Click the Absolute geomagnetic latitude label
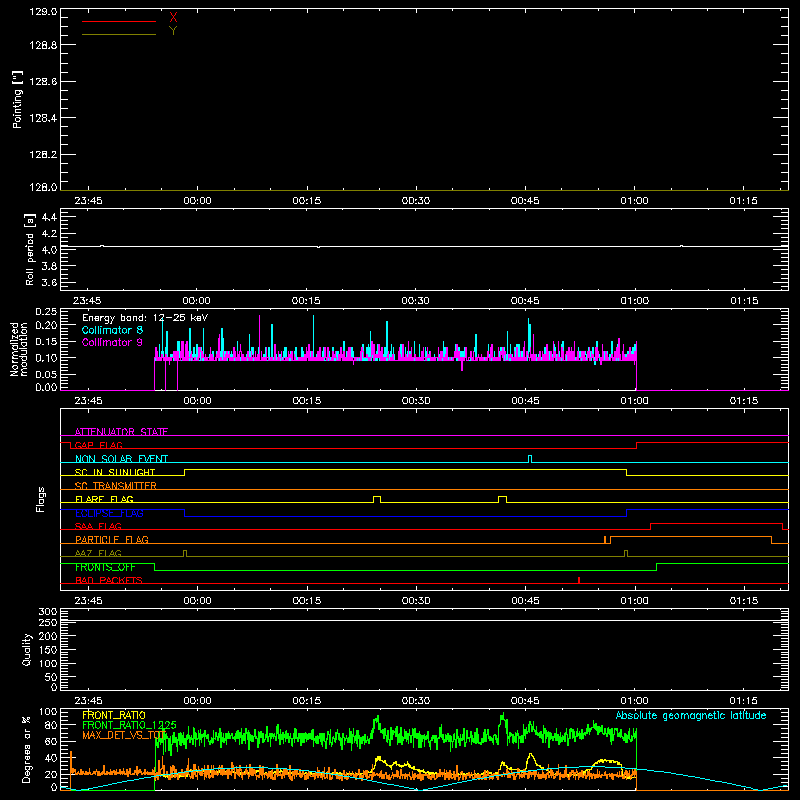Screen dimensions: 800x800 [691, 715]
